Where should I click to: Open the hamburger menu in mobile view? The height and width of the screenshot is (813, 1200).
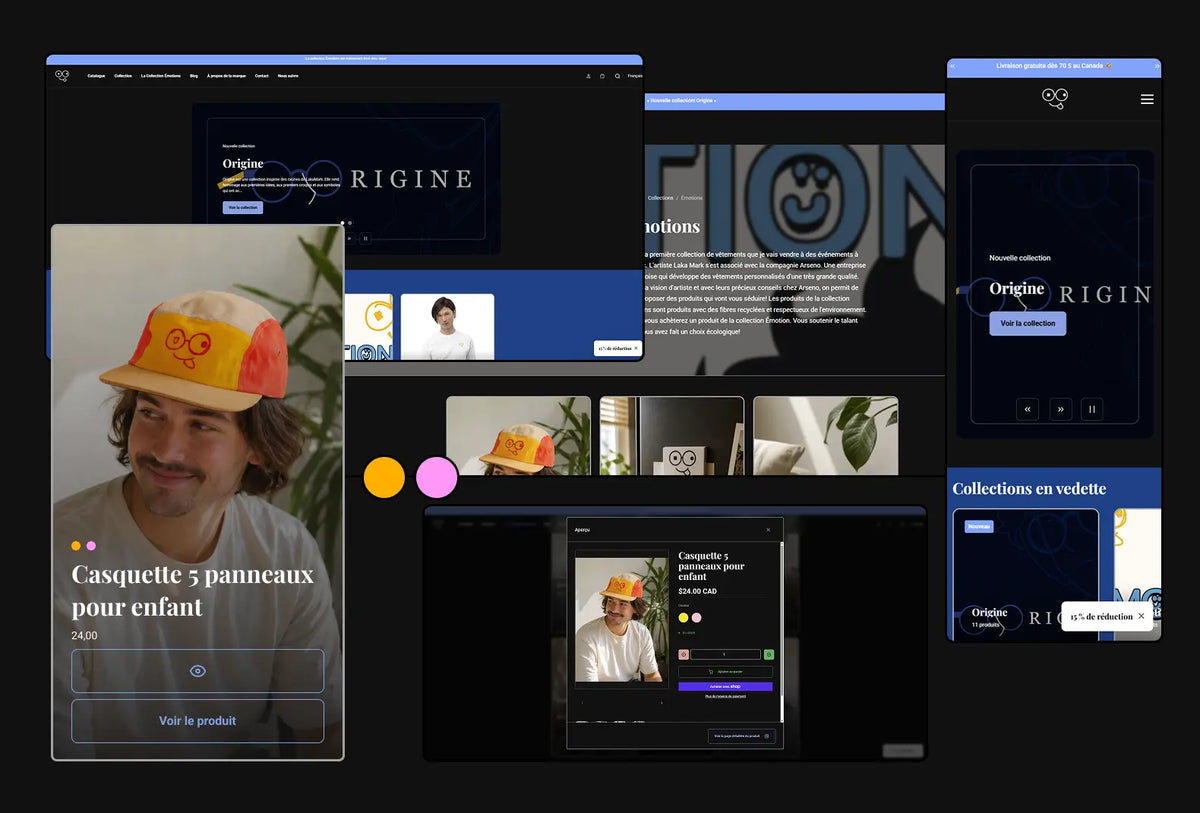1147,99
